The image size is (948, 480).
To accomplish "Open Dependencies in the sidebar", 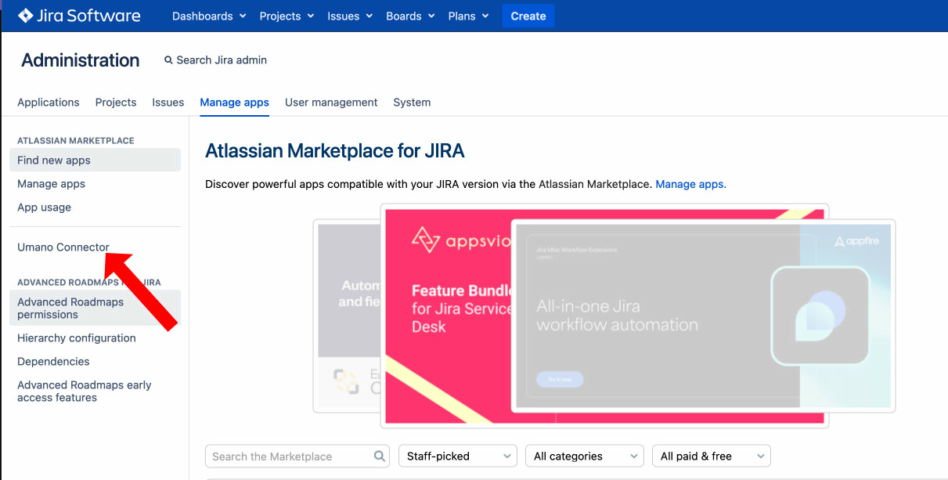I will (53, 362).
